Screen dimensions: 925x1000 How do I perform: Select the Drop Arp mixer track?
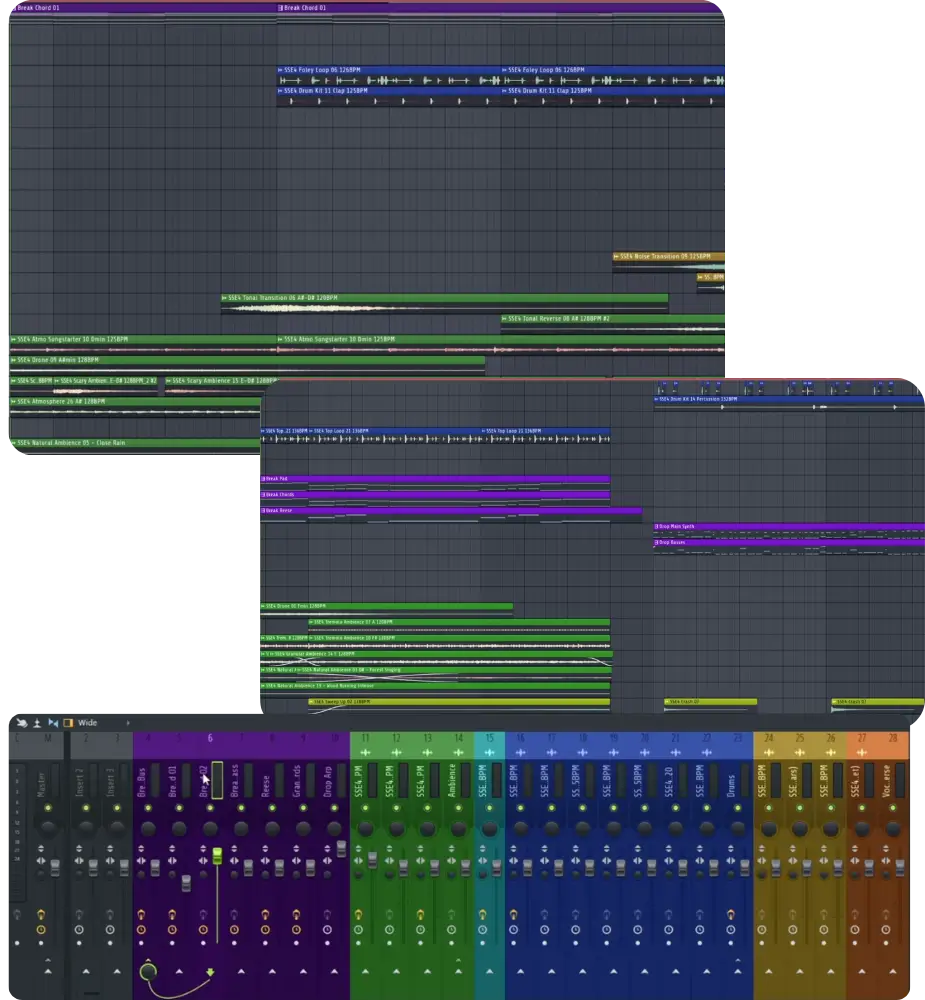point(327,780)
